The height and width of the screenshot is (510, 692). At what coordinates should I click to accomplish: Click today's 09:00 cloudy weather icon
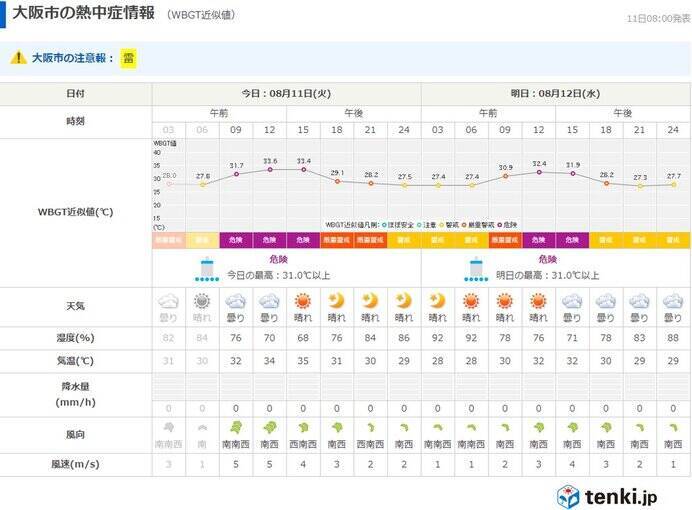(x=236, y=301)
